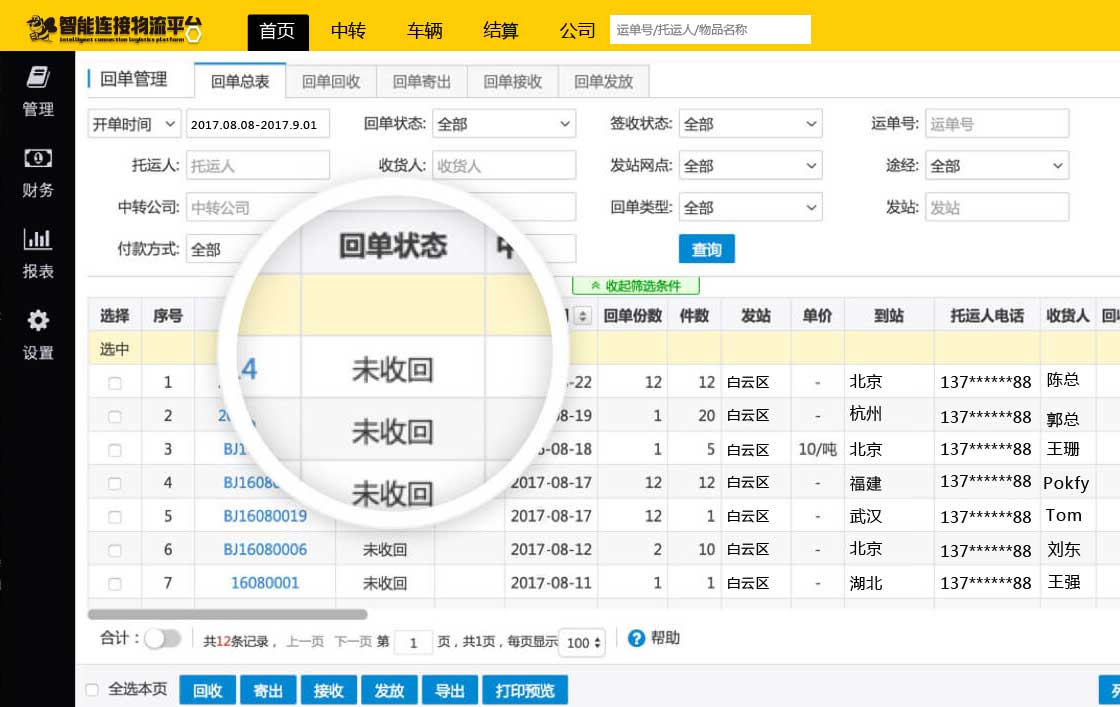Select the checkbox for row 3
Viewport: 1120px width, 707px height.
[x=114, y=450]
